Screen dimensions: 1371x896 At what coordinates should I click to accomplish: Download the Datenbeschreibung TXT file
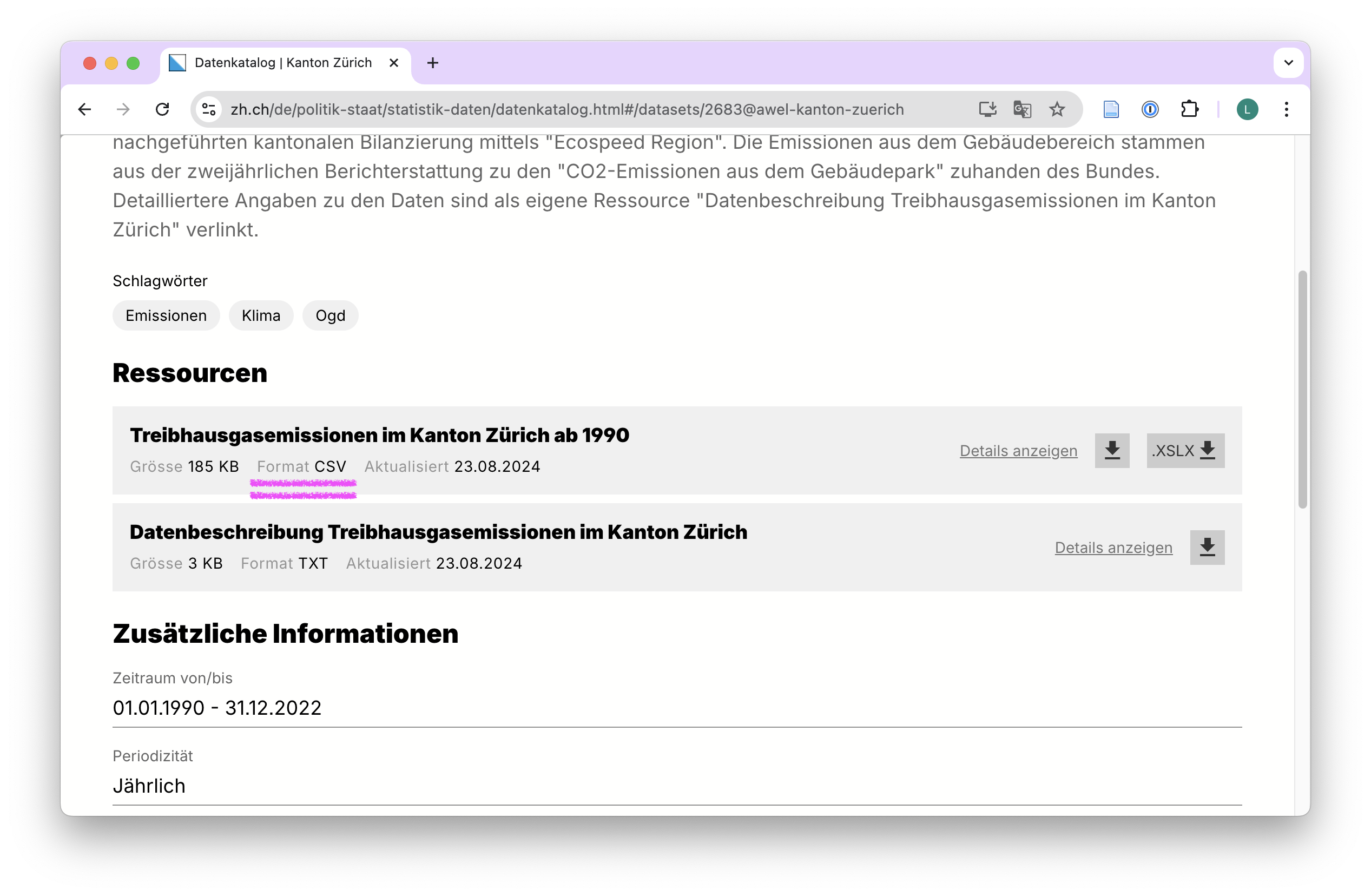(x=1207, y=548)
